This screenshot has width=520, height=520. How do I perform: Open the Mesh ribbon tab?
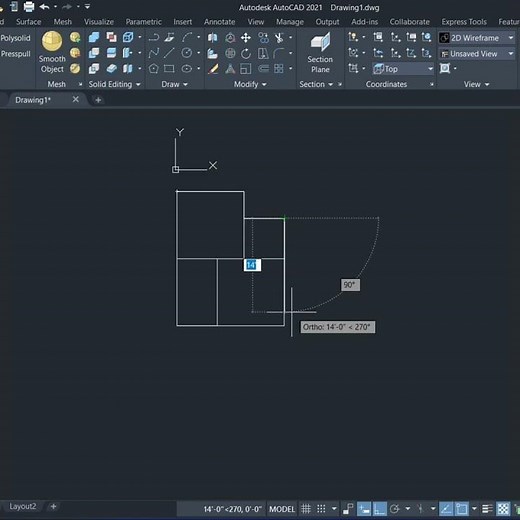[63, 22]
